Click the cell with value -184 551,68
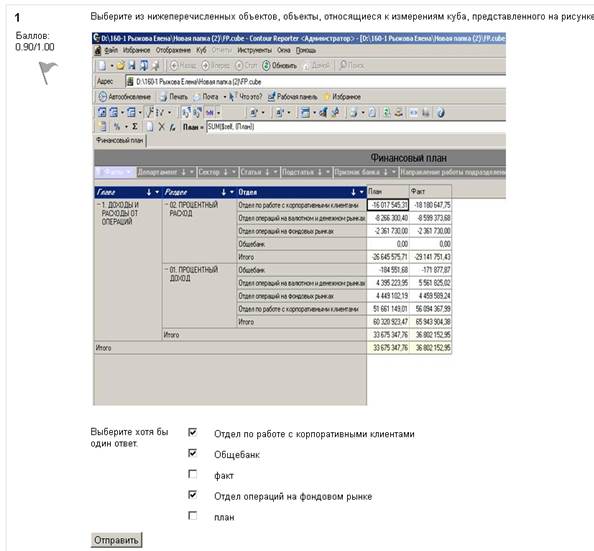 388,270
